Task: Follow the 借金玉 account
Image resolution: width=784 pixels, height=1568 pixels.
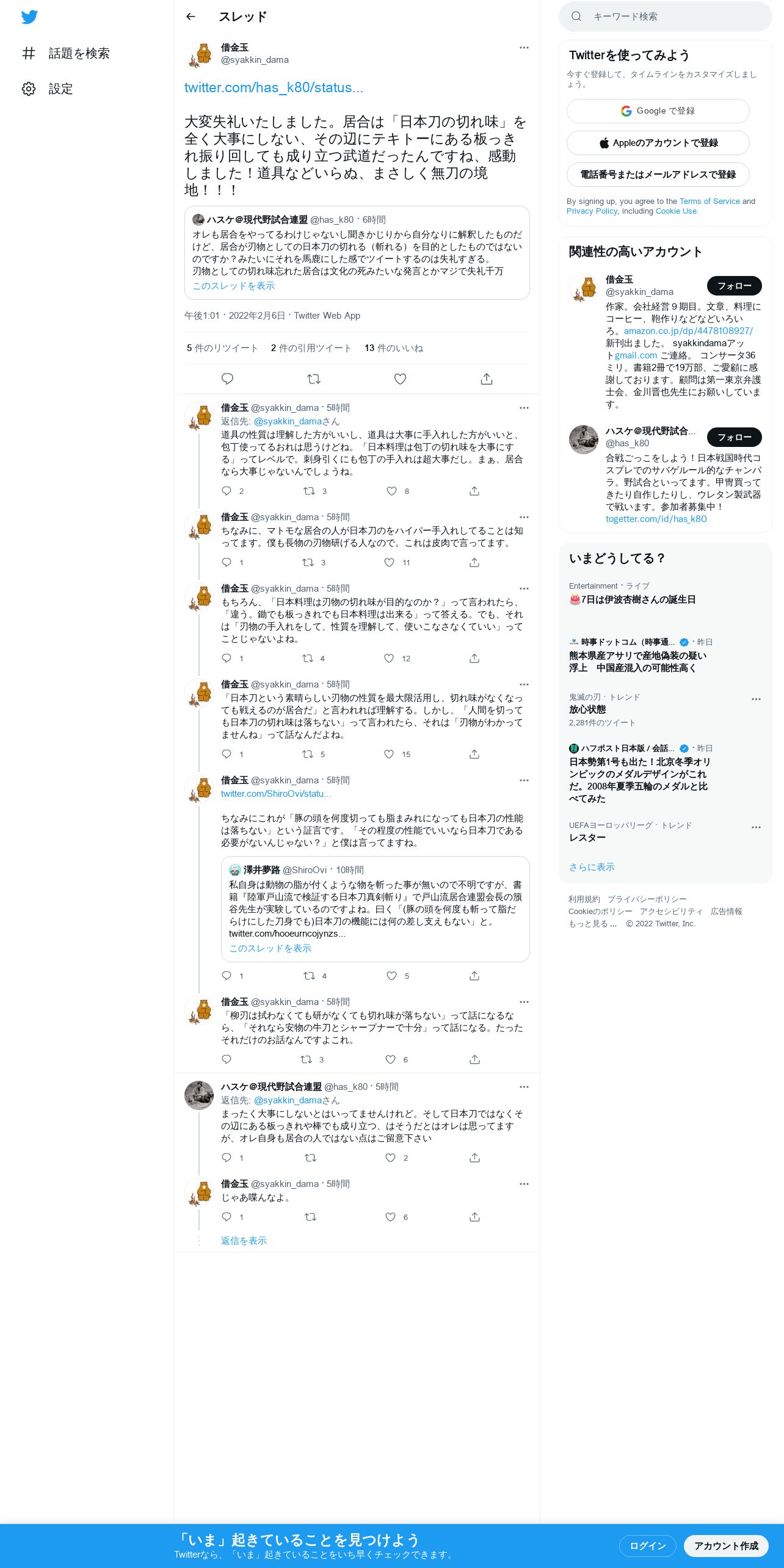Action: pos(734,286)
